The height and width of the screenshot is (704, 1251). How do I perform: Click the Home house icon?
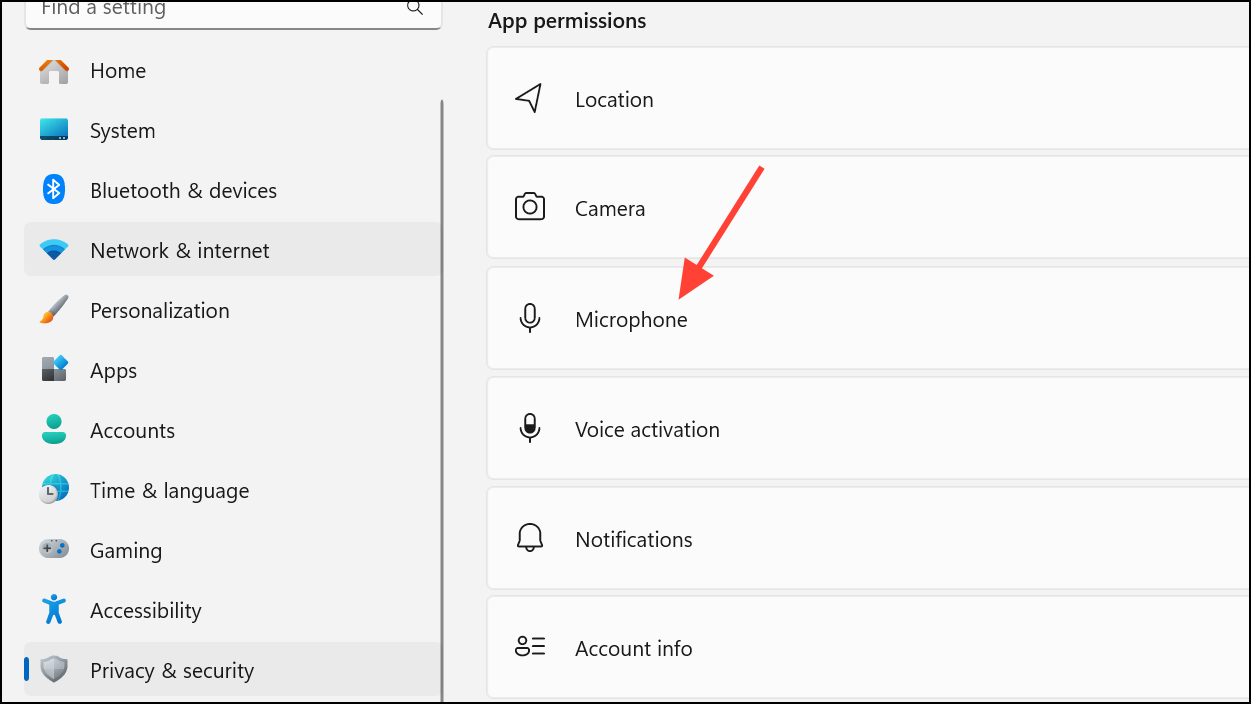point(54,71)
